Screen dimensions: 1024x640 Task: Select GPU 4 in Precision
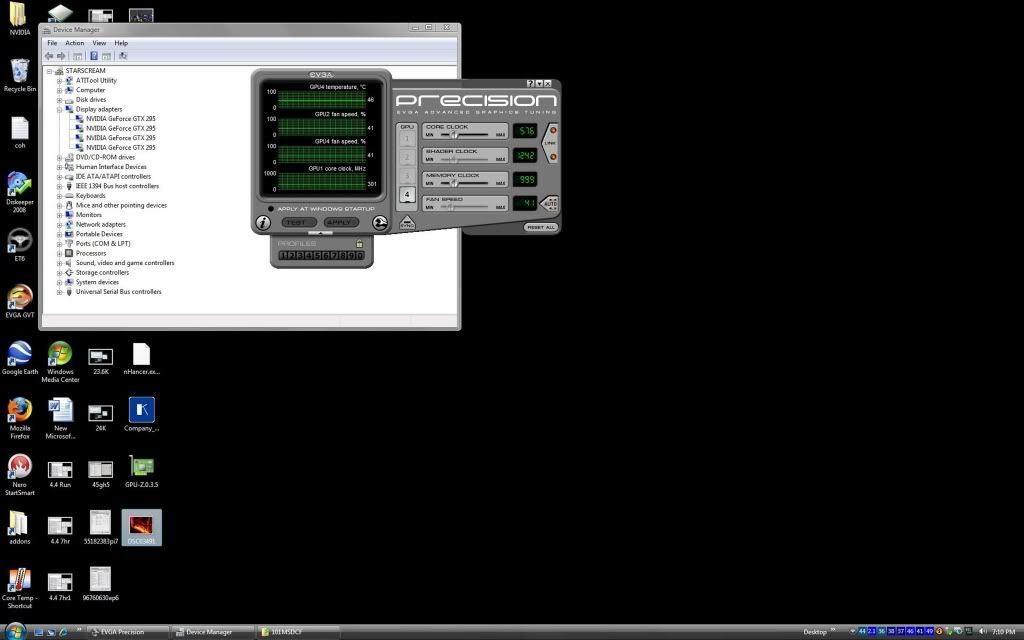coord(406,195)
